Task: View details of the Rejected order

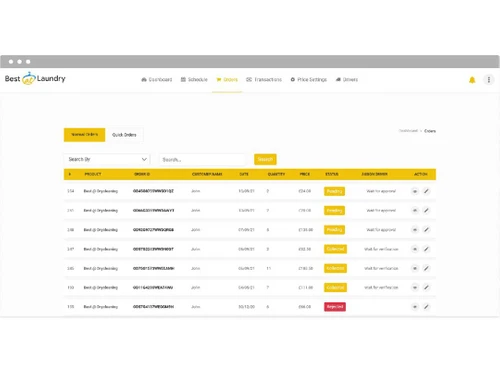Action: (x=415, y=307)
